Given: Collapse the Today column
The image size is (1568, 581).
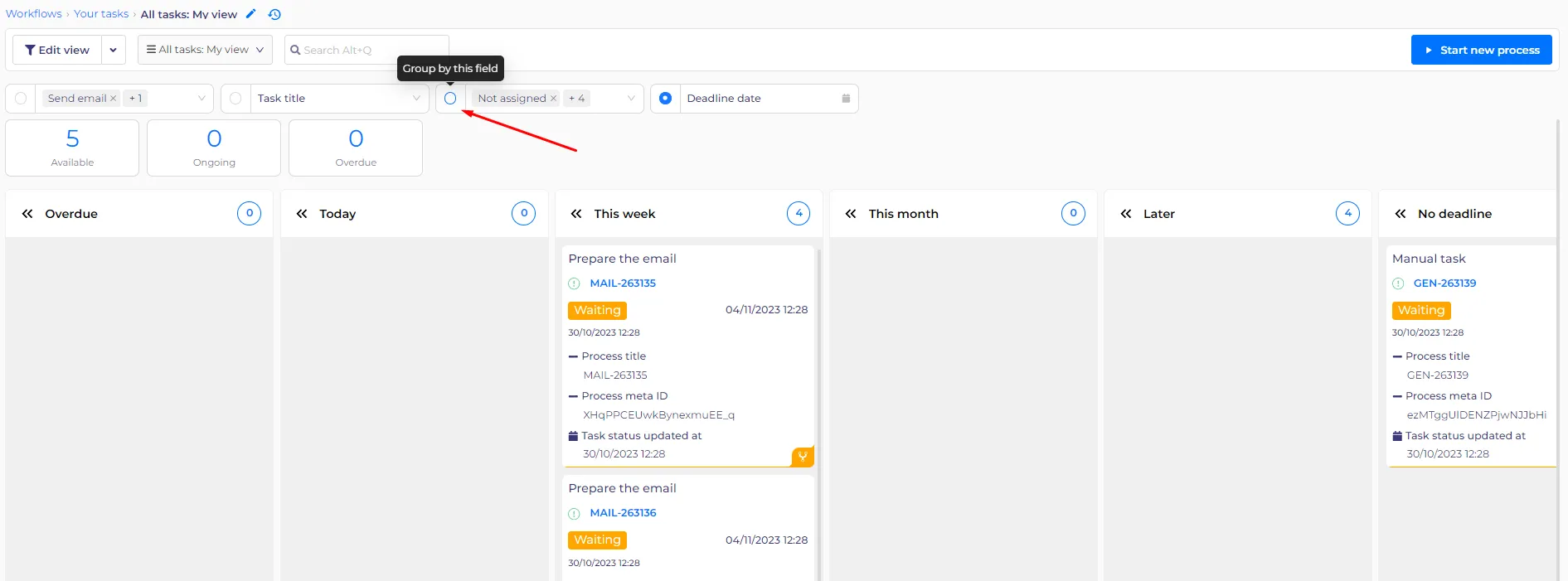Looking at the screenshot, I should tap(302, 214).
